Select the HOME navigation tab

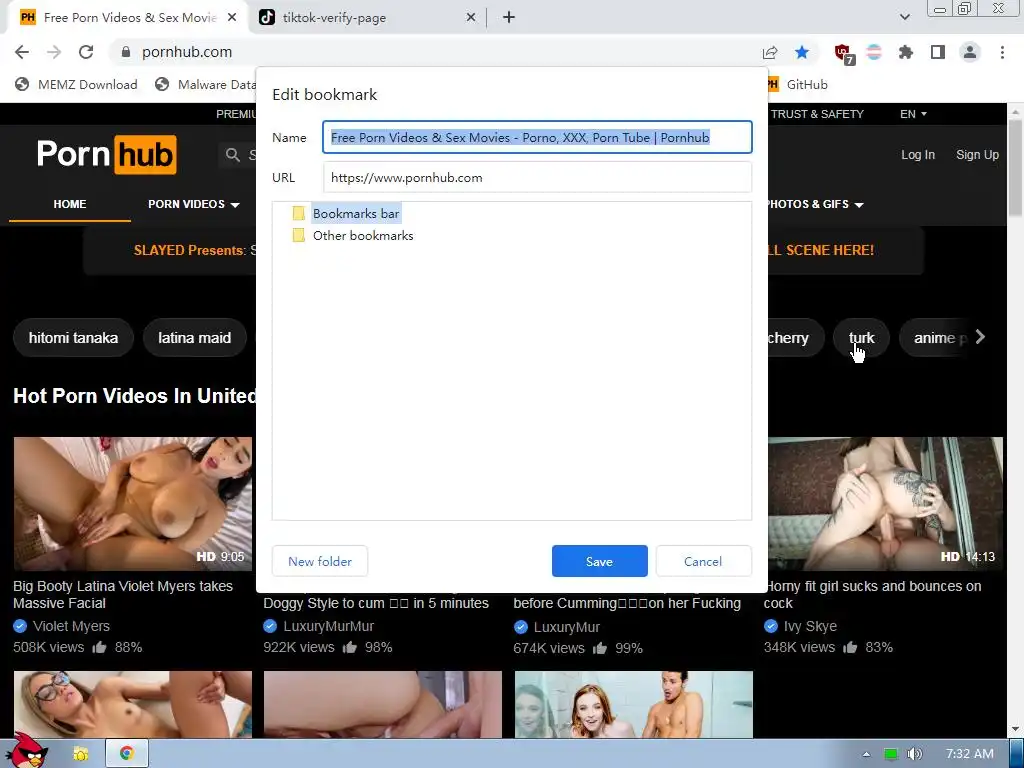70,204
